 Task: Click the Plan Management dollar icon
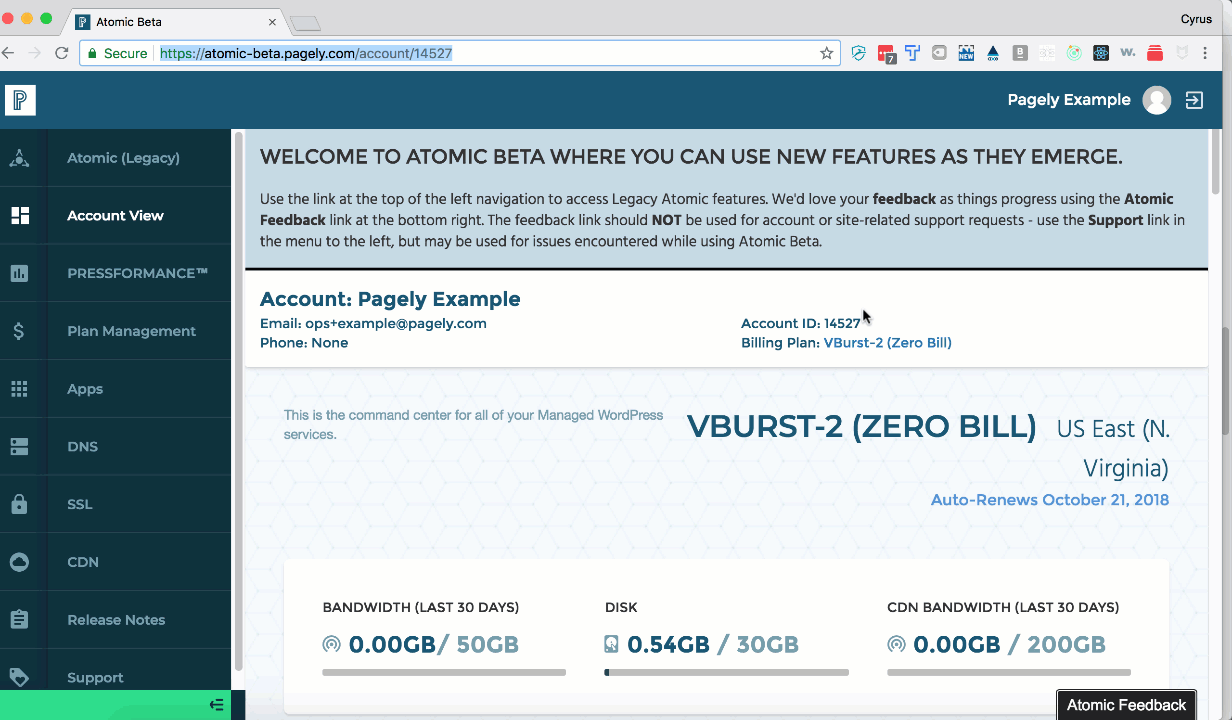pos(19,331)
